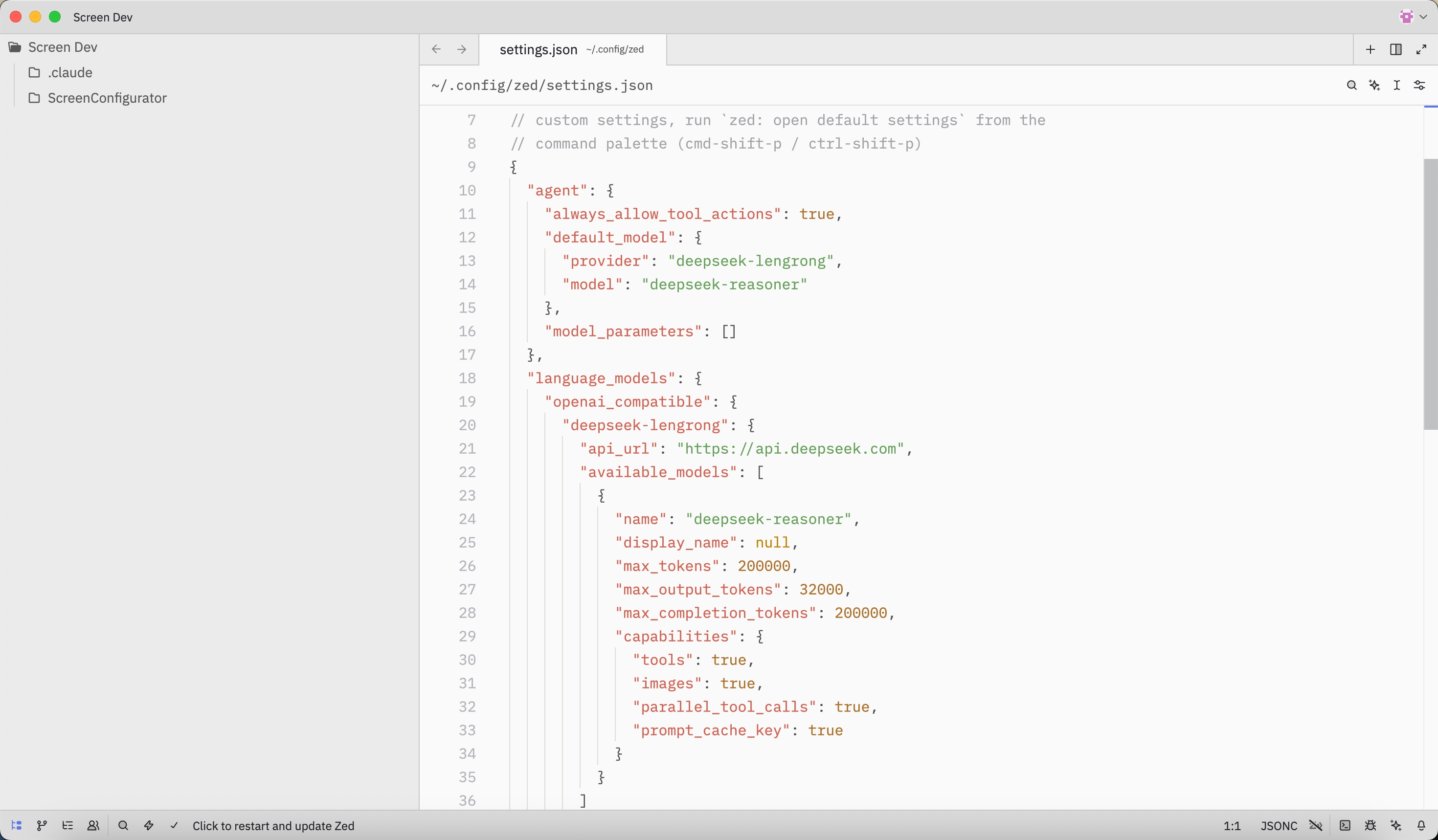Open the agent panel sparkle icon
Viewport: 1438px width, 840px height.
point(1396,825)
